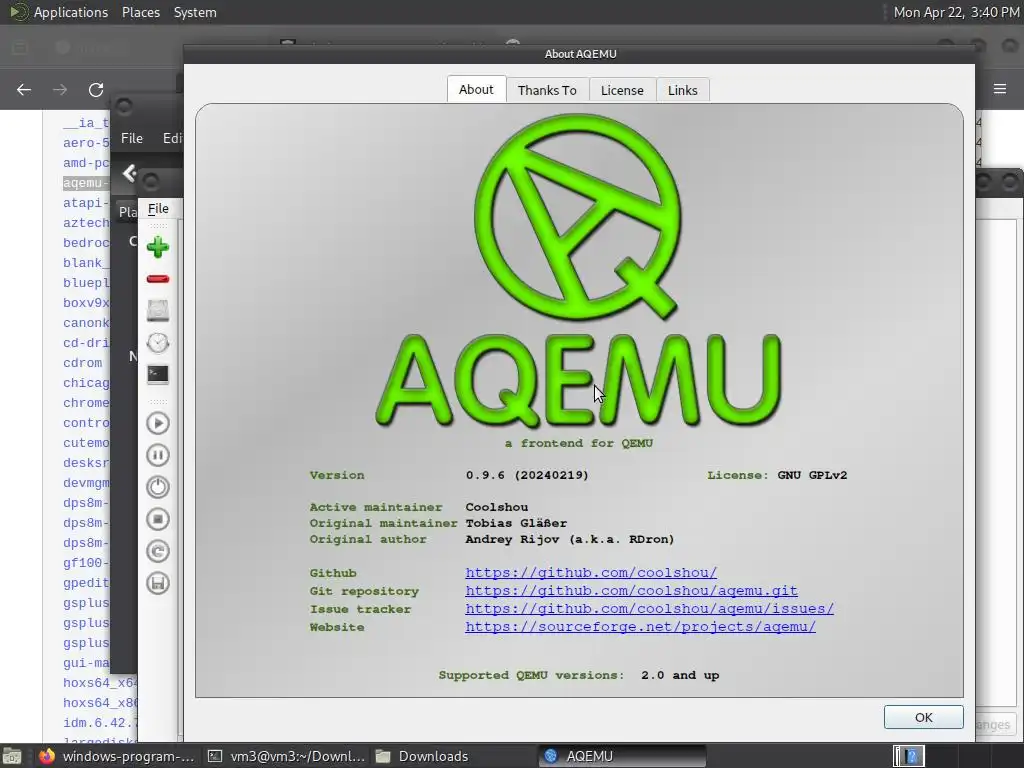Click the back arrow in the file manager window

coord(129,173)
